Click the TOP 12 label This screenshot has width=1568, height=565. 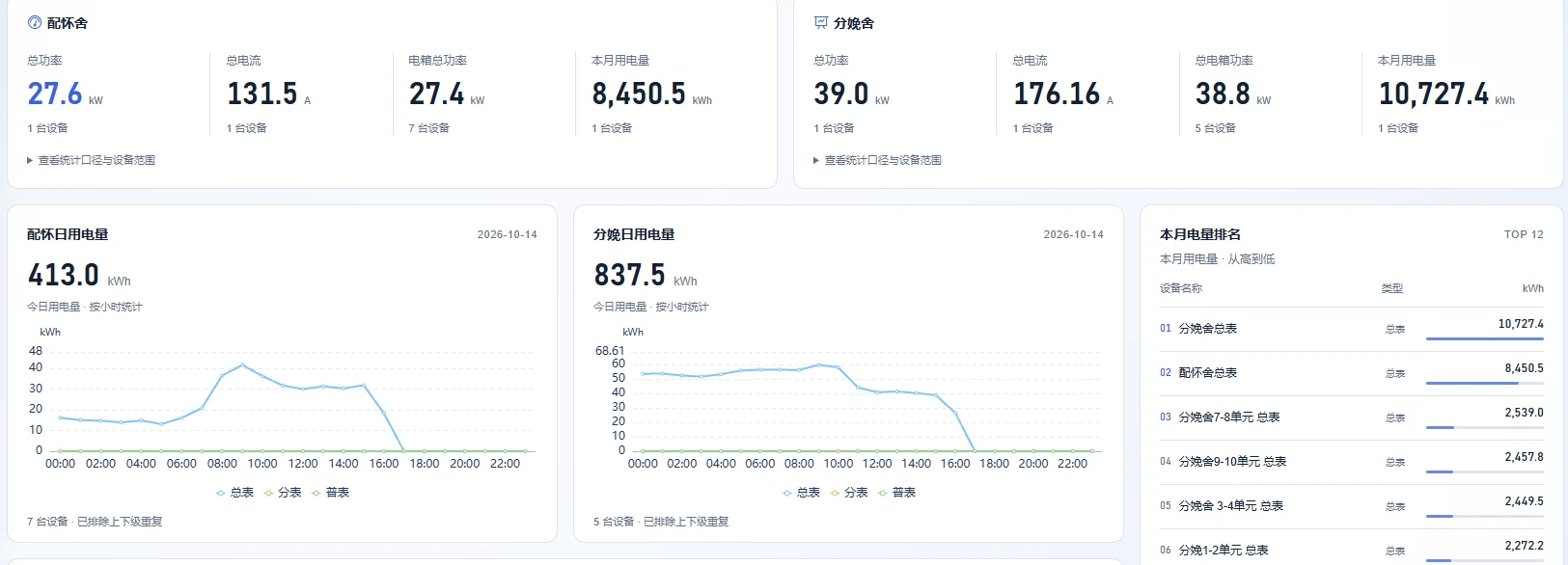click(x=1524, y=234)
